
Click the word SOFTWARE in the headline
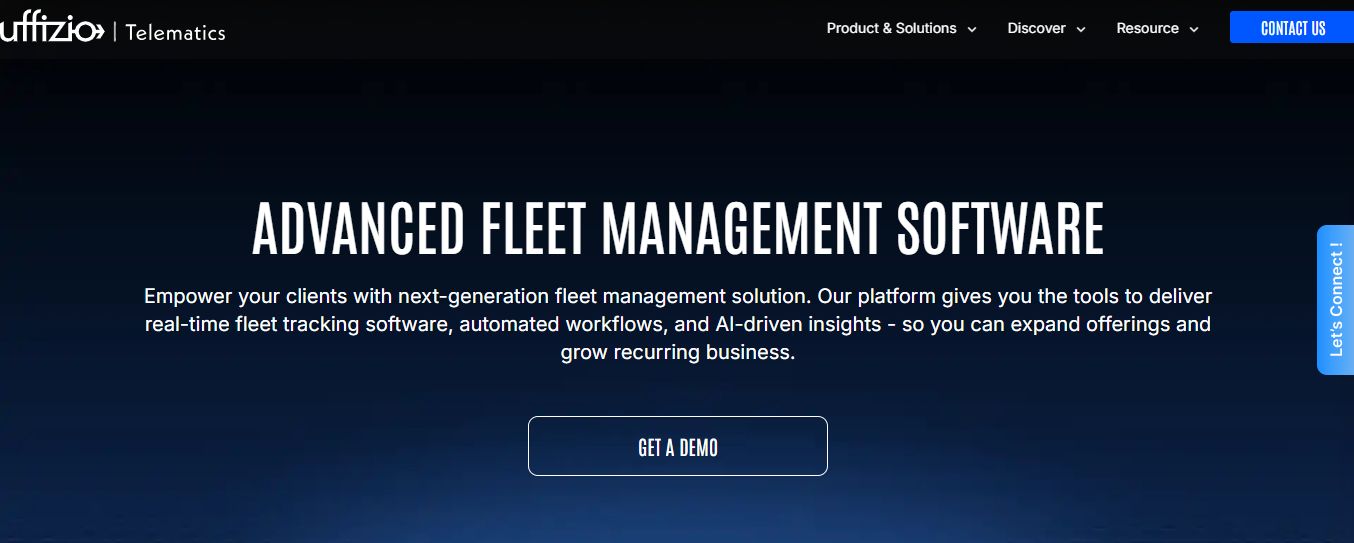(999, 229)
